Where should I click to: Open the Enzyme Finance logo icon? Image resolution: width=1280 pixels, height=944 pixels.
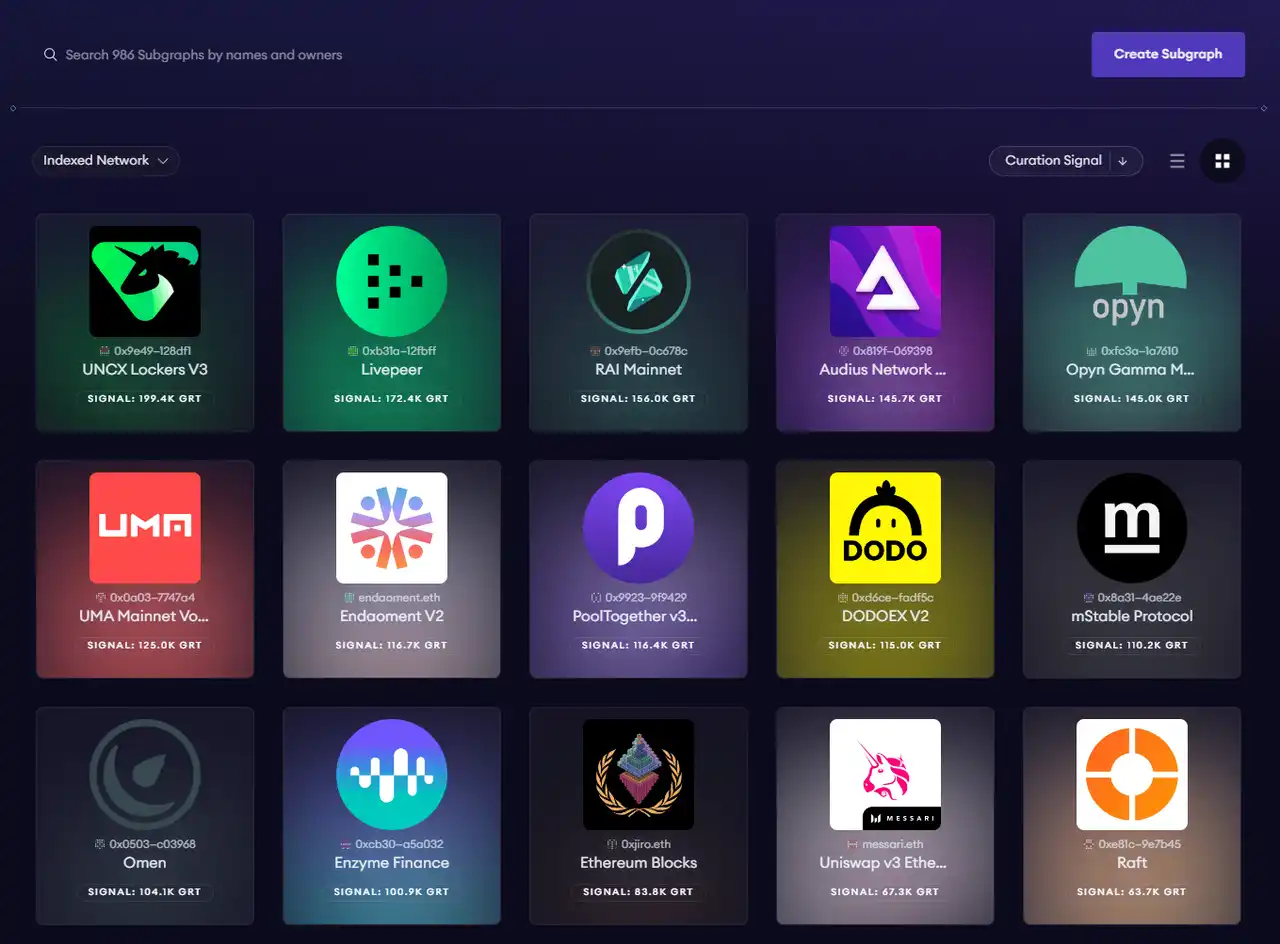[391, 774]
